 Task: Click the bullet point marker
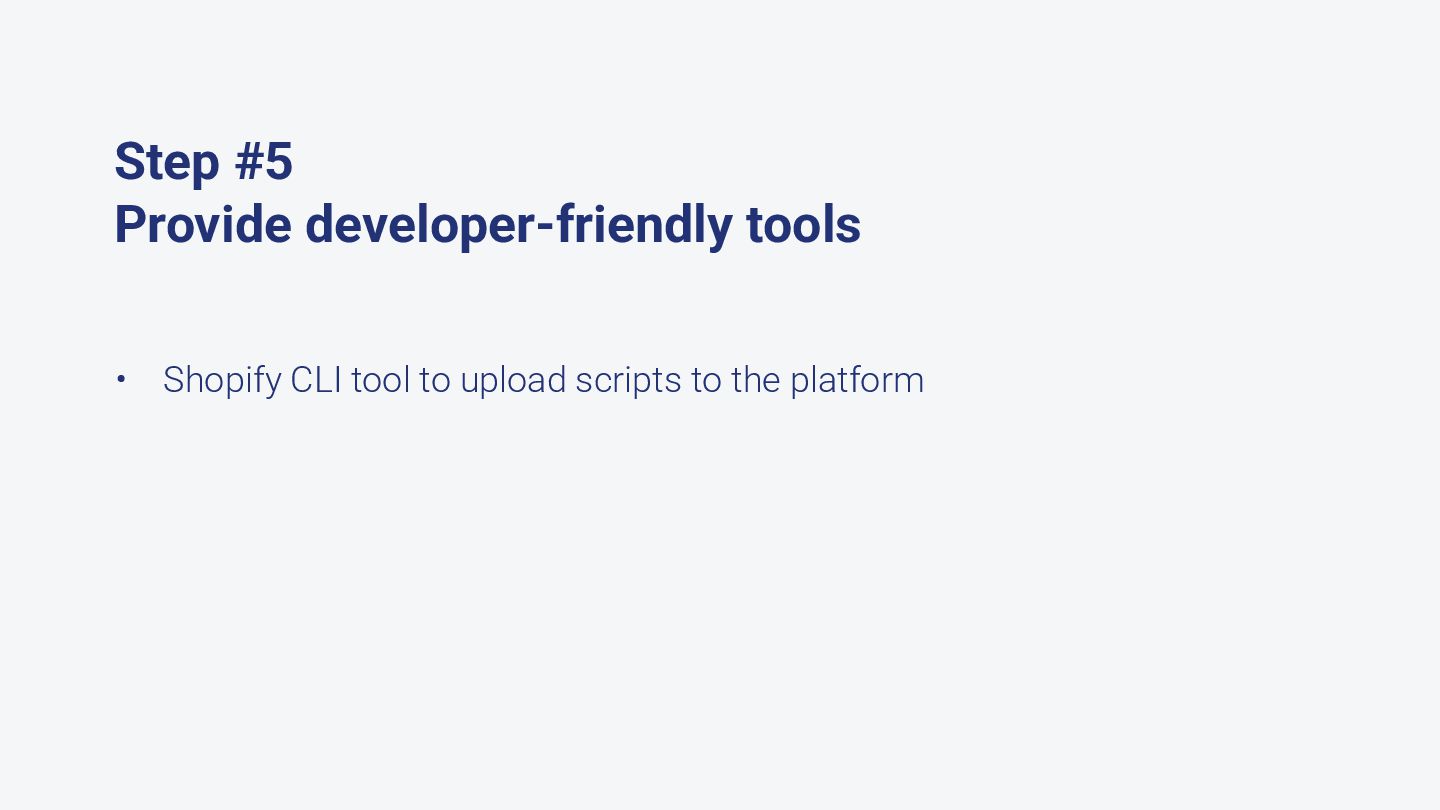tap(121, 380)
